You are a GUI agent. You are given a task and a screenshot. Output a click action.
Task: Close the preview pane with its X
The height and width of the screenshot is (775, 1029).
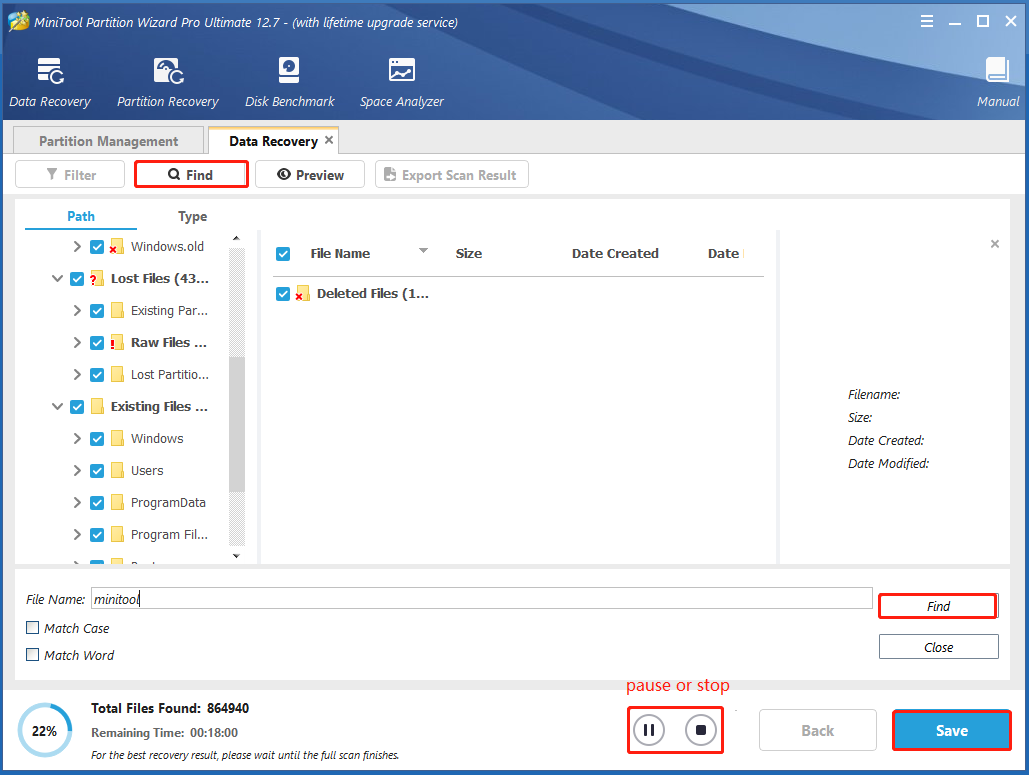(995, 244)
